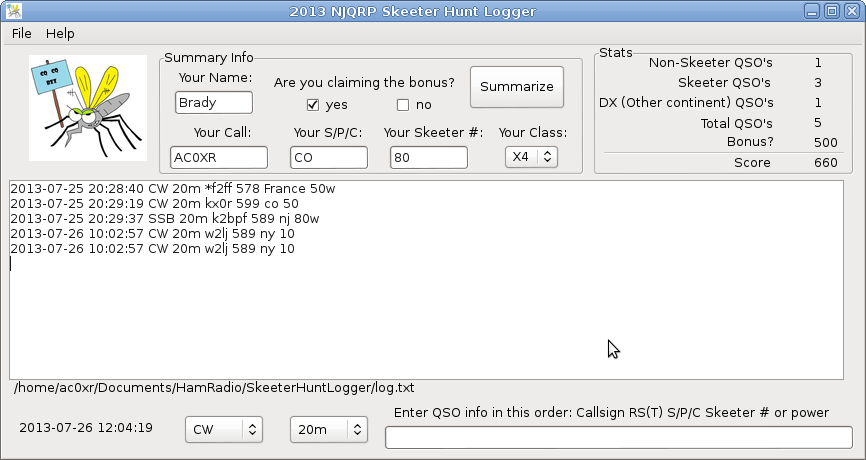Edit the Your S/P/C field CO

(329, 157)
